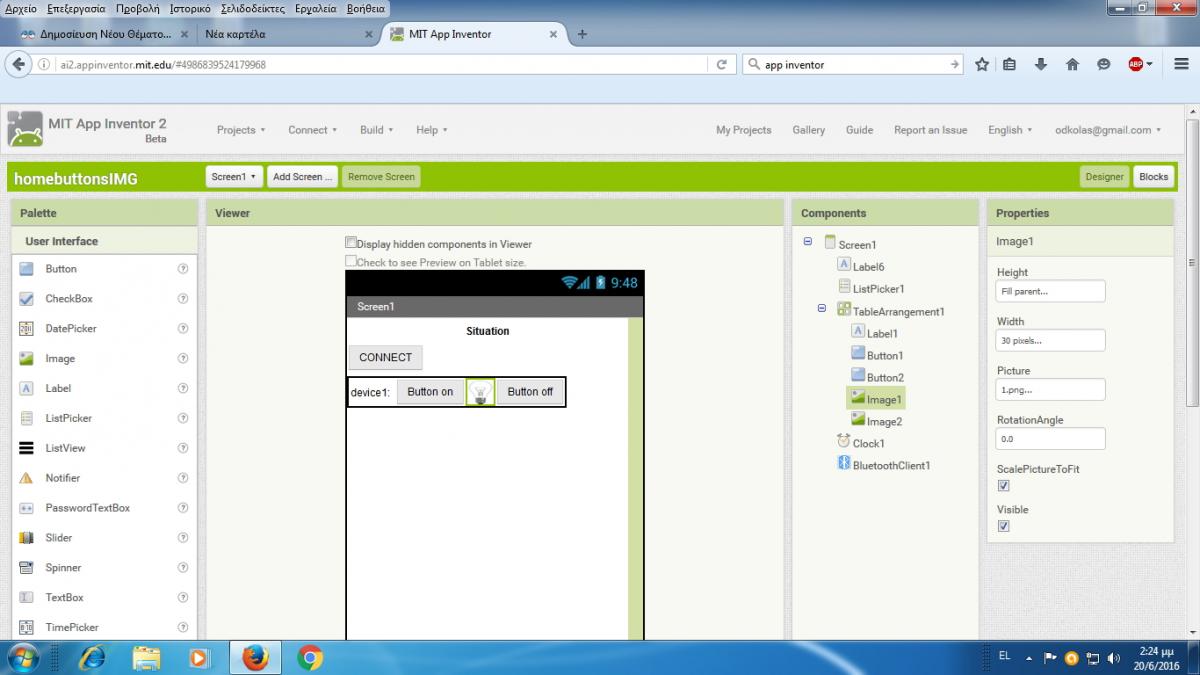Open odkolas@gmail.com account dropdown
Image resolution: width=1200 pixels, height=675 pixels.
tap(1108, 130)
